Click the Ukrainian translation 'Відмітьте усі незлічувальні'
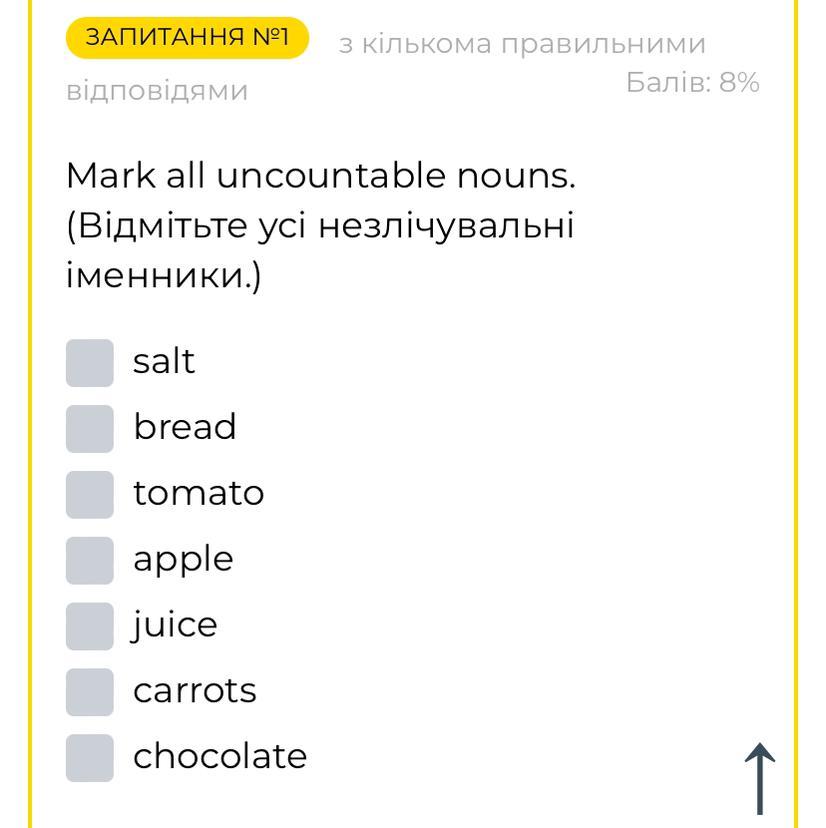The height and width of the screenshot is (828, 826). pyautogui.click(x=320, y=226)
